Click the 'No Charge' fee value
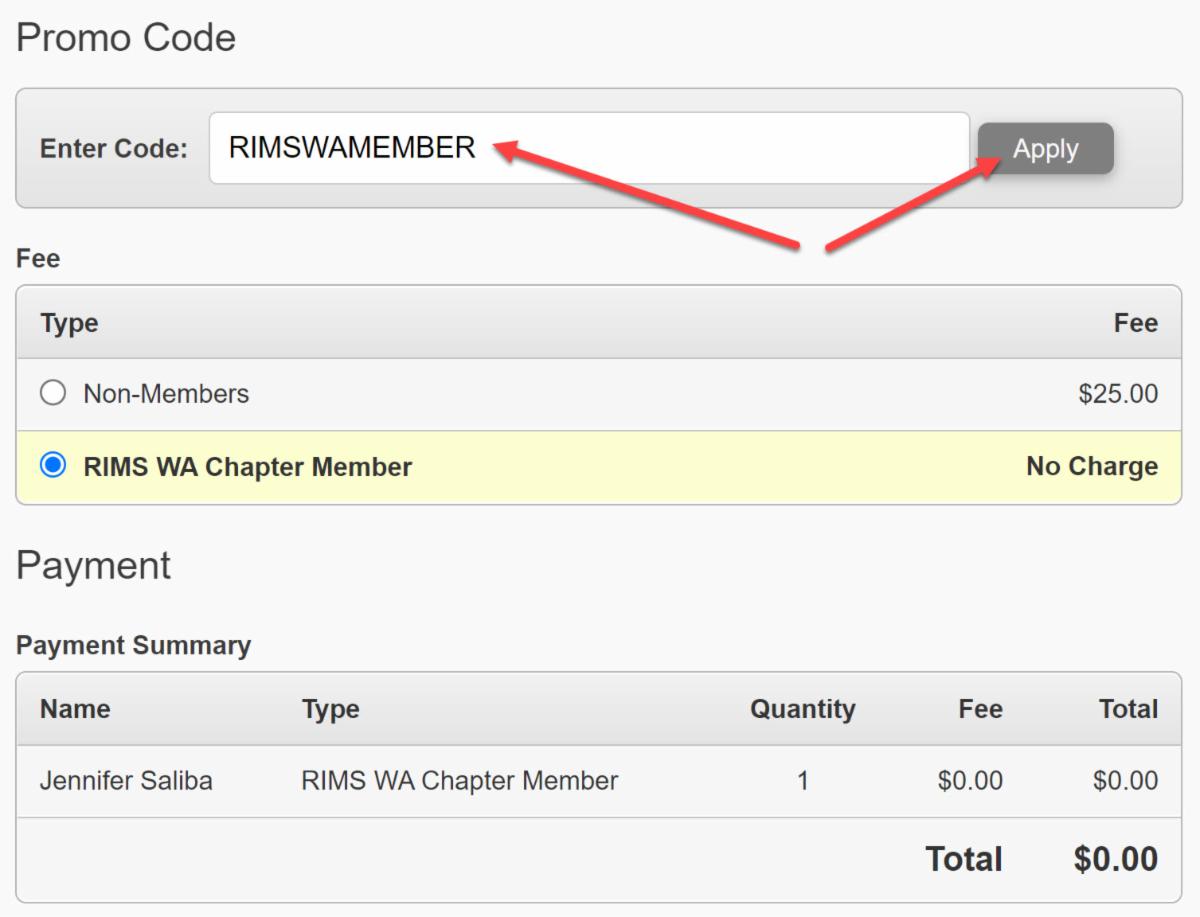Screen dimensions: 1200x917 [x=1092, y=467]
